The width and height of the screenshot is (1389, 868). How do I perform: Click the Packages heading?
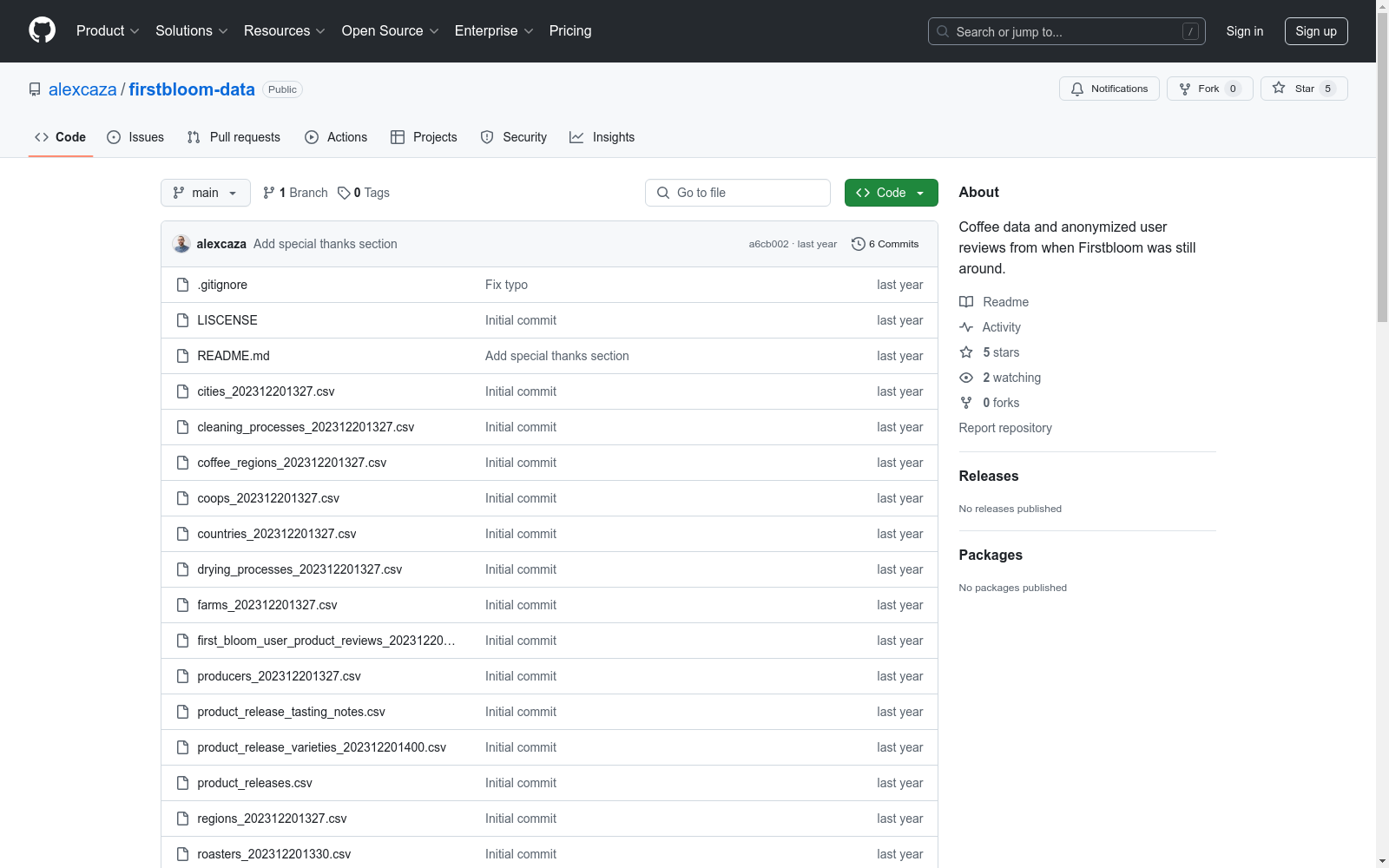[x=991, y=555]
